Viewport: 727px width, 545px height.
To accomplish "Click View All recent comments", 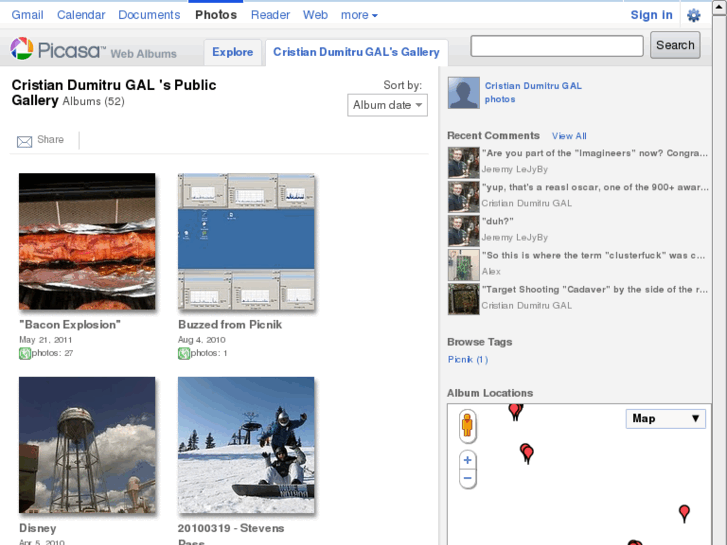I will [x=569, y=136].
